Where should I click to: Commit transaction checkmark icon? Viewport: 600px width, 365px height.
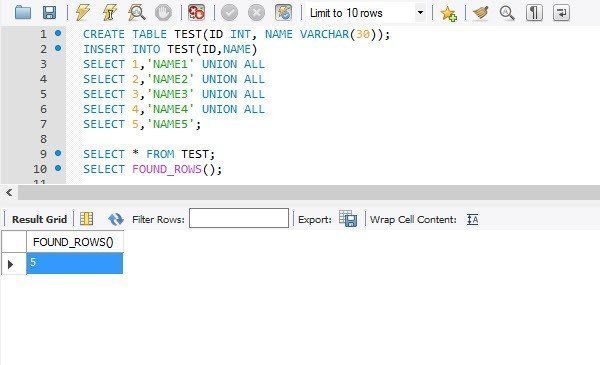tap(229, 13)
